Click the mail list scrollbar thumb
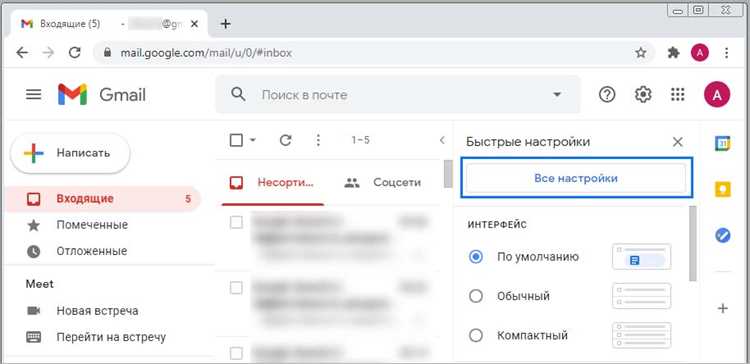The image size is (750, 364). point(448,174)
